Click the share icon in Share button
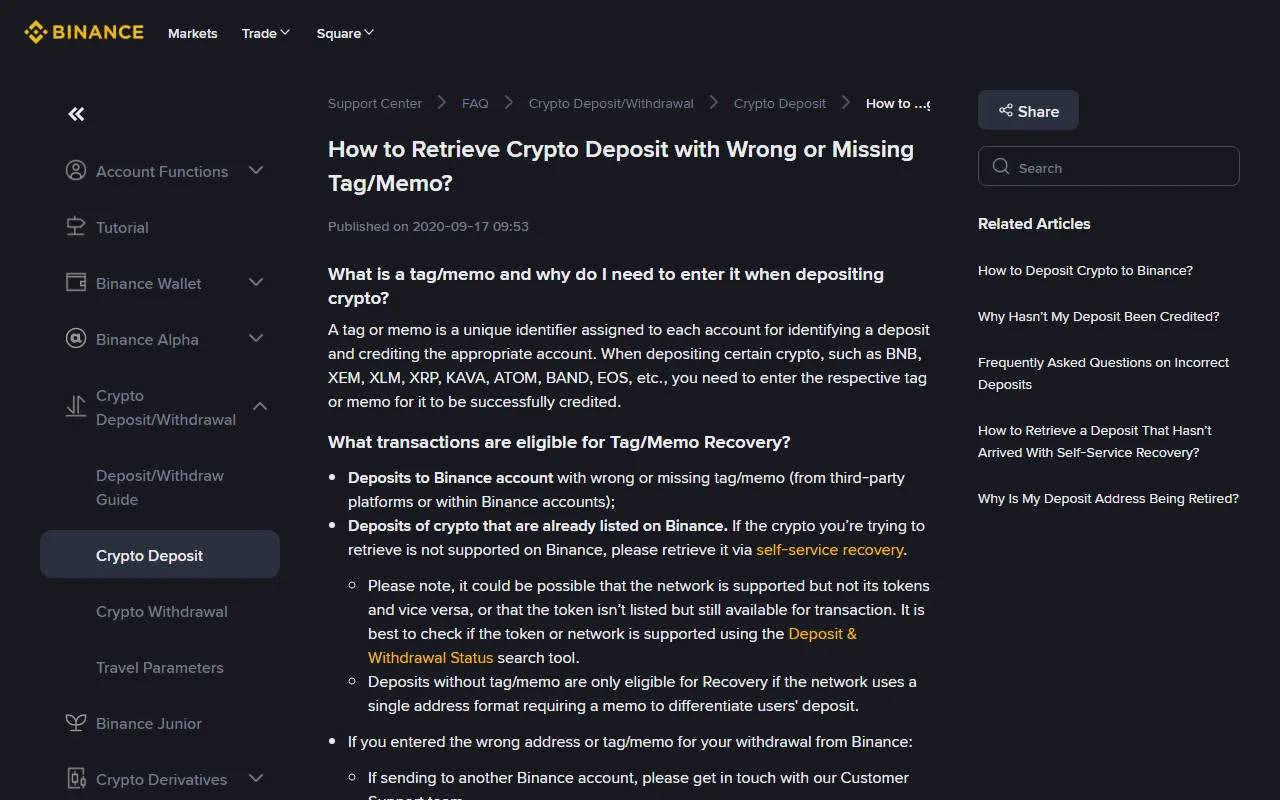Image resolution: width=1280 pixels, height=800 pixels. (1006, 111)
